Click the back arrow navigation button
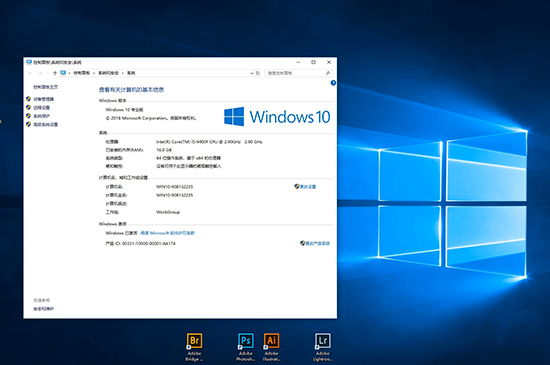Viewport: 550px width, 365px height. (x=30, y=73)
